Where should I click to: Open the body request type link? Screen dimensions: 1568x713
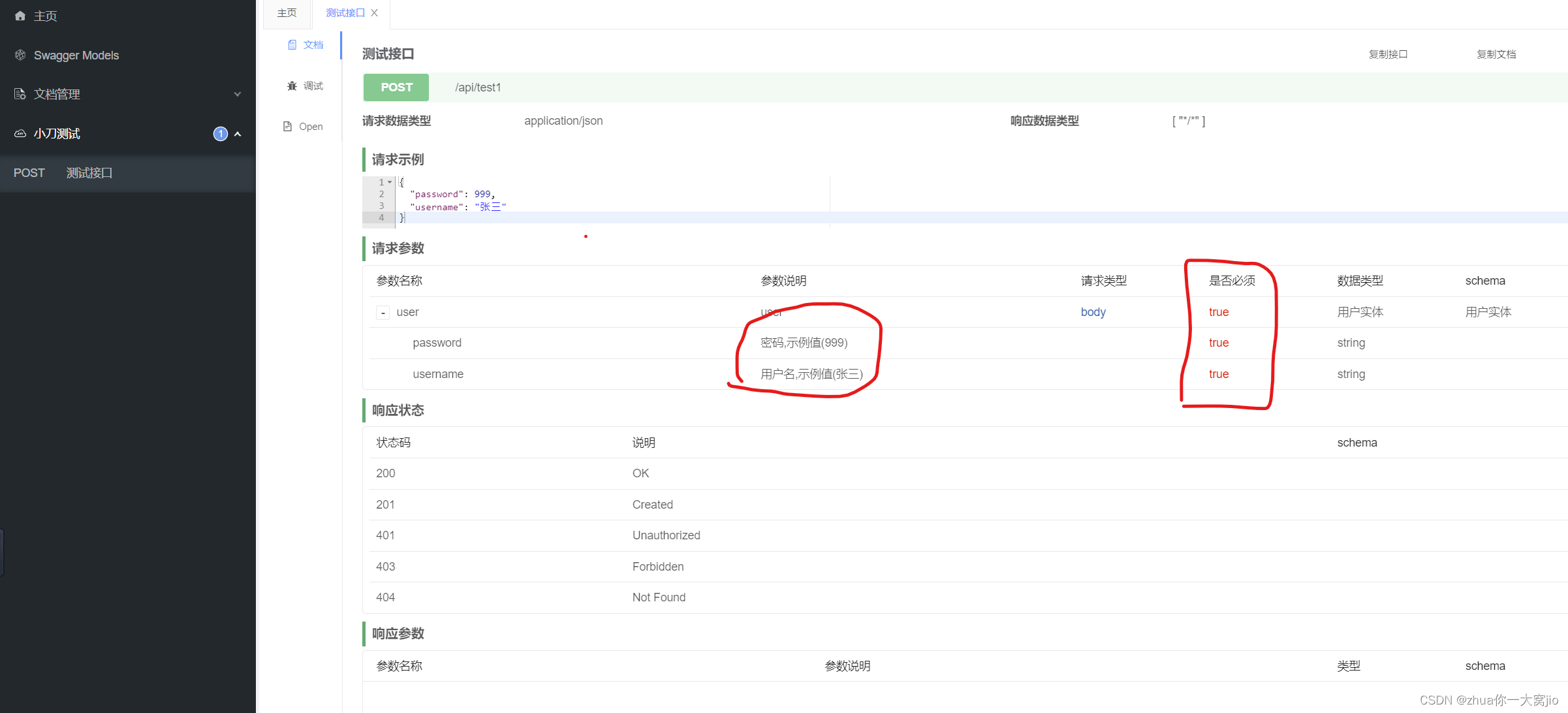1093,312
